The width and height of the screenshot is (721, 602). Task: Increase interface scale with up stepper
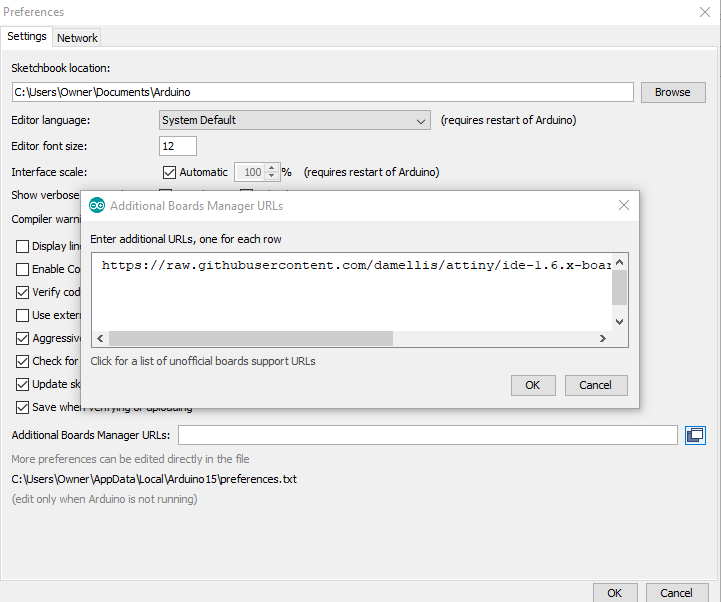(x=272, y=168)
